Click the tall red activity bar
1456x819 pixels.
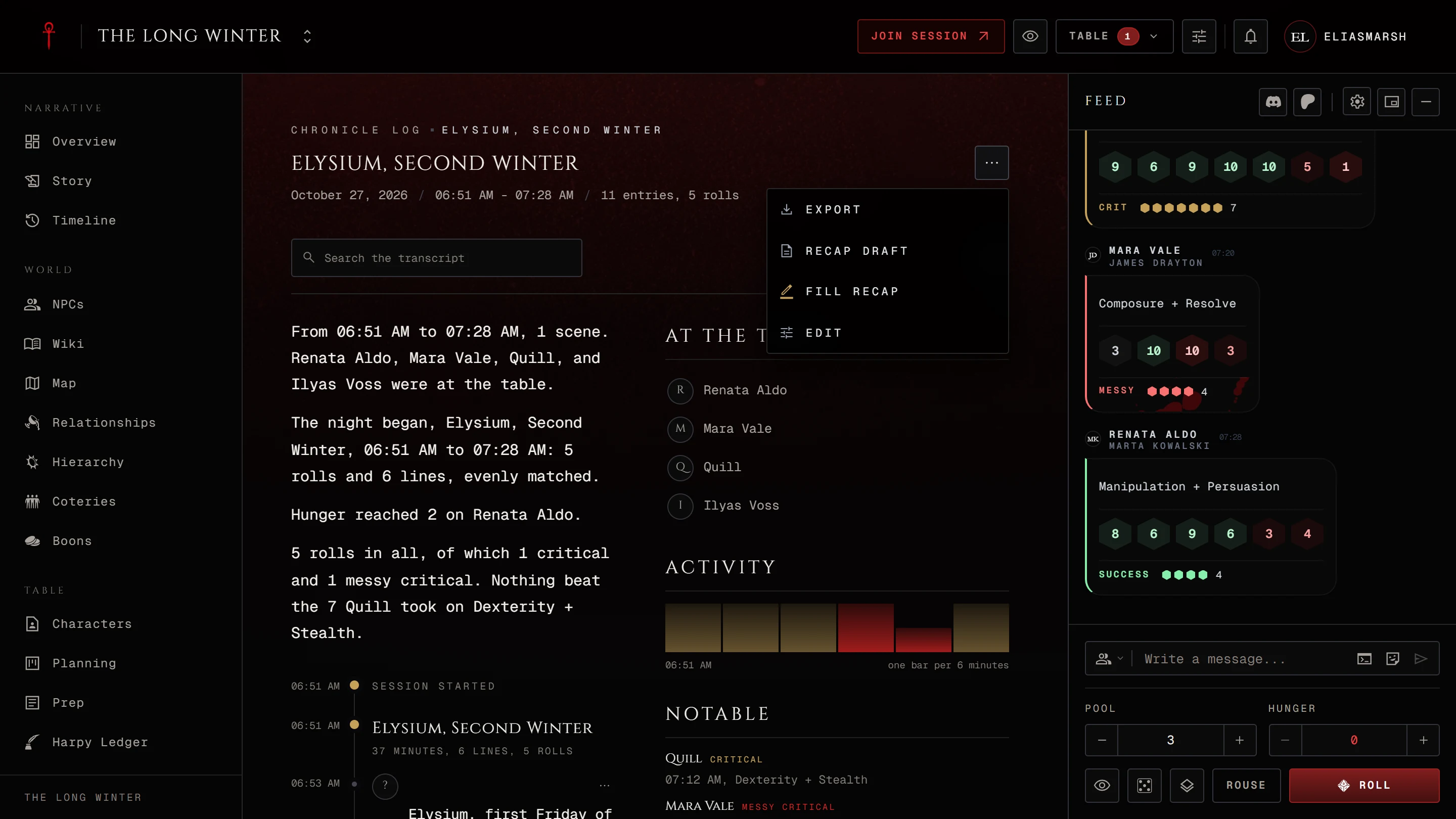click(866, 627)
